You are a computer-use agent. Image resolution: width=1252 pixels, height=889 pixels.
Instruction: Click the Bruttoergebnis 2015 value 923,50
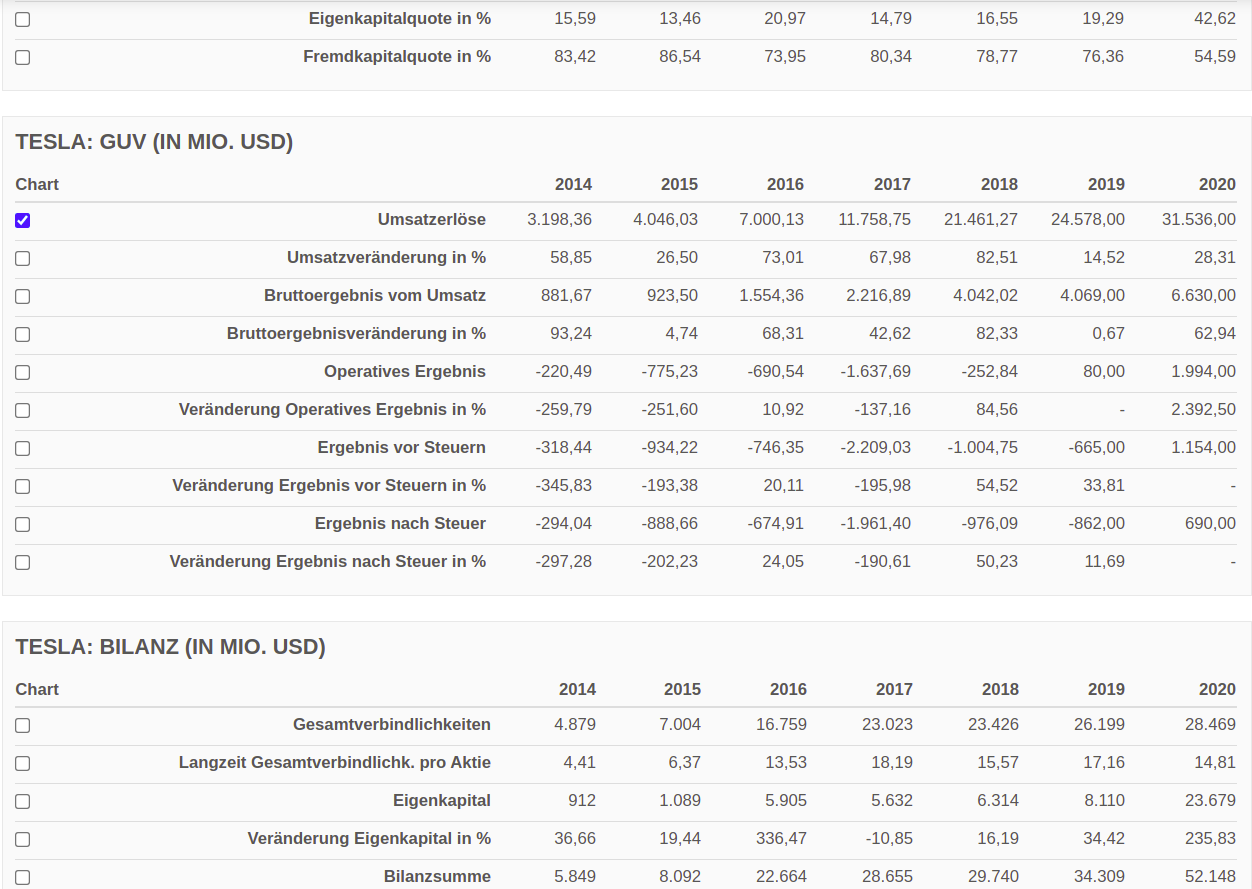673,295
